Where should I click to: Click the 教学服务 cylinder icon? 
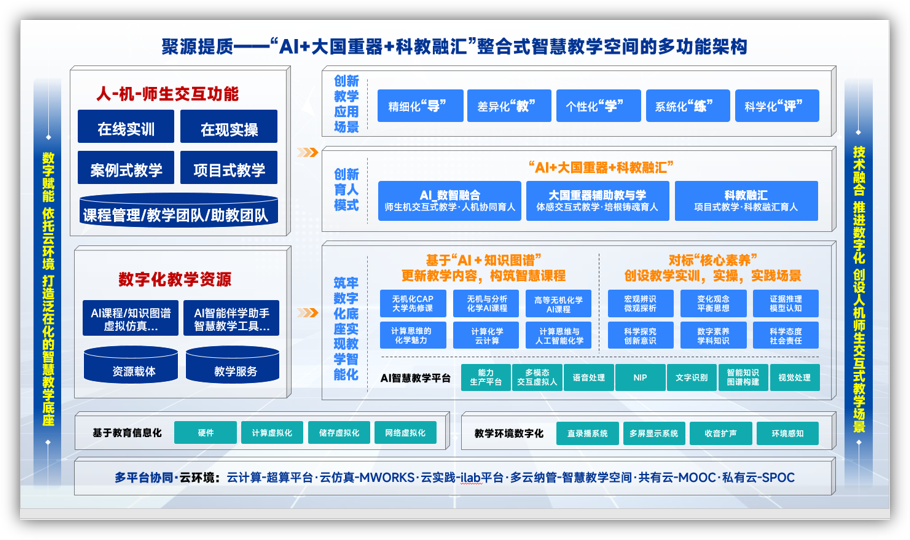pyautogui.click(x=233, y=367)
